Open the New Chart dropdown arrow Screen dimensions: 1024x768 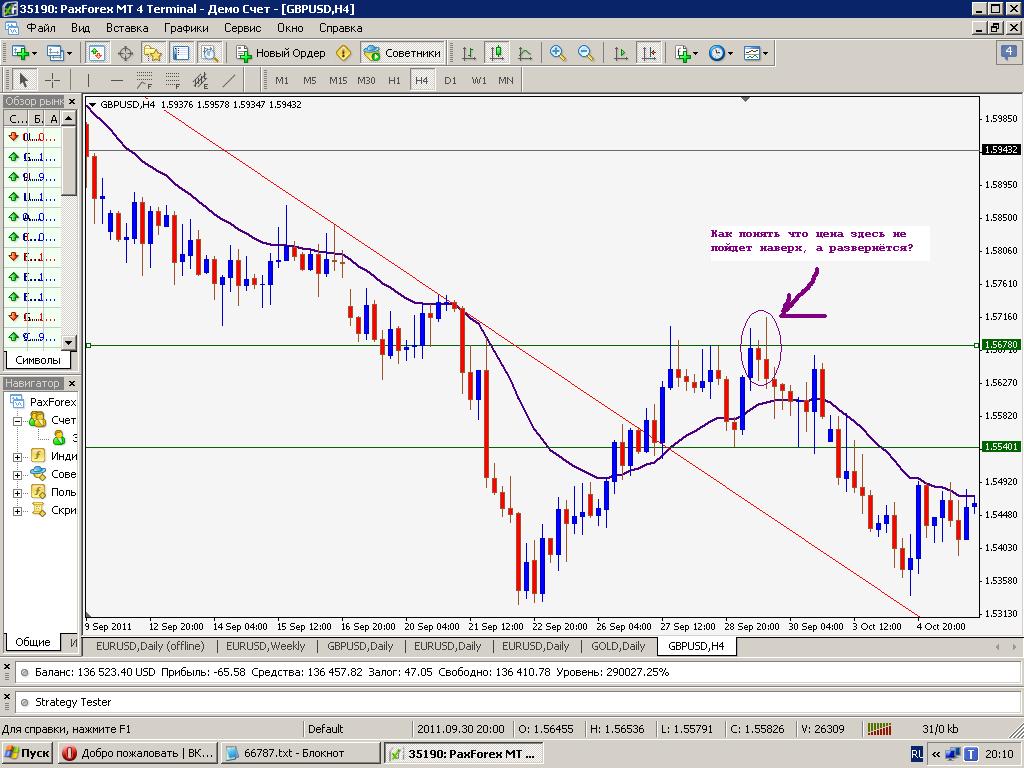click(34, 54)
